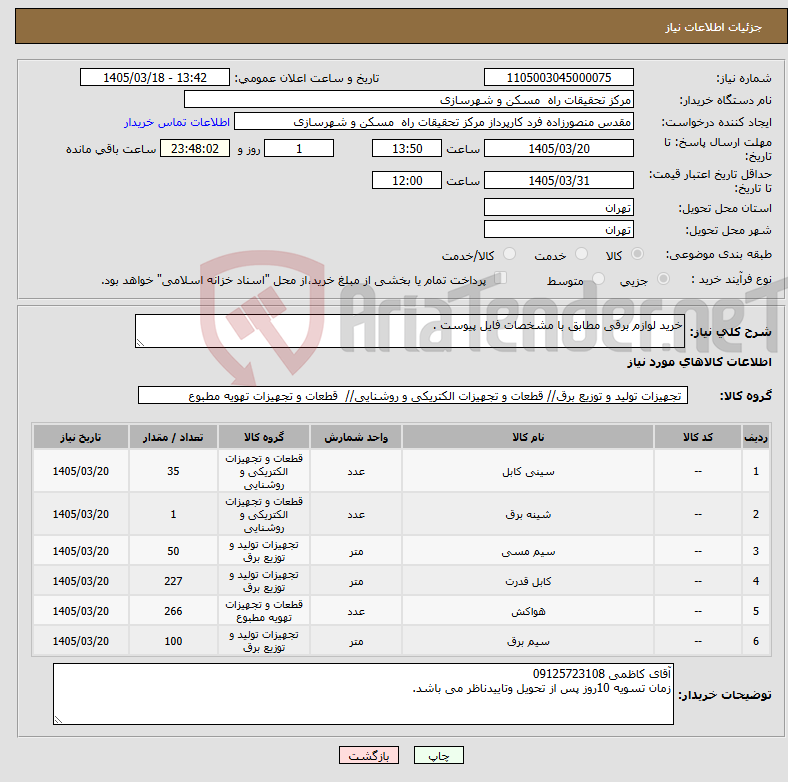
Task: Click the price validity date 1405/03/31 field
Action: (558, 180)
